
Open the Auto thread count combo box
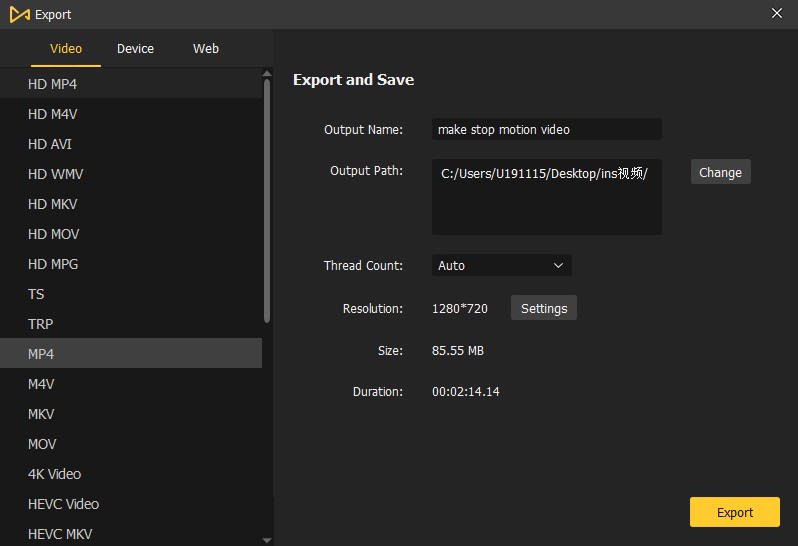coord(501,266)
